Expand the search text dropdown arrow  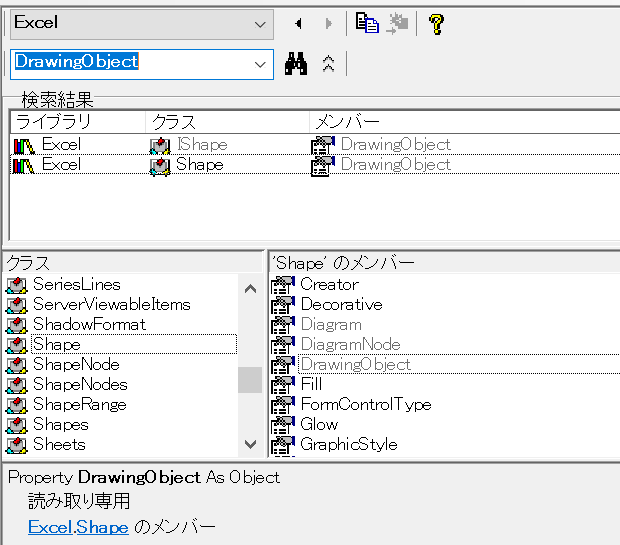(260, 64)
